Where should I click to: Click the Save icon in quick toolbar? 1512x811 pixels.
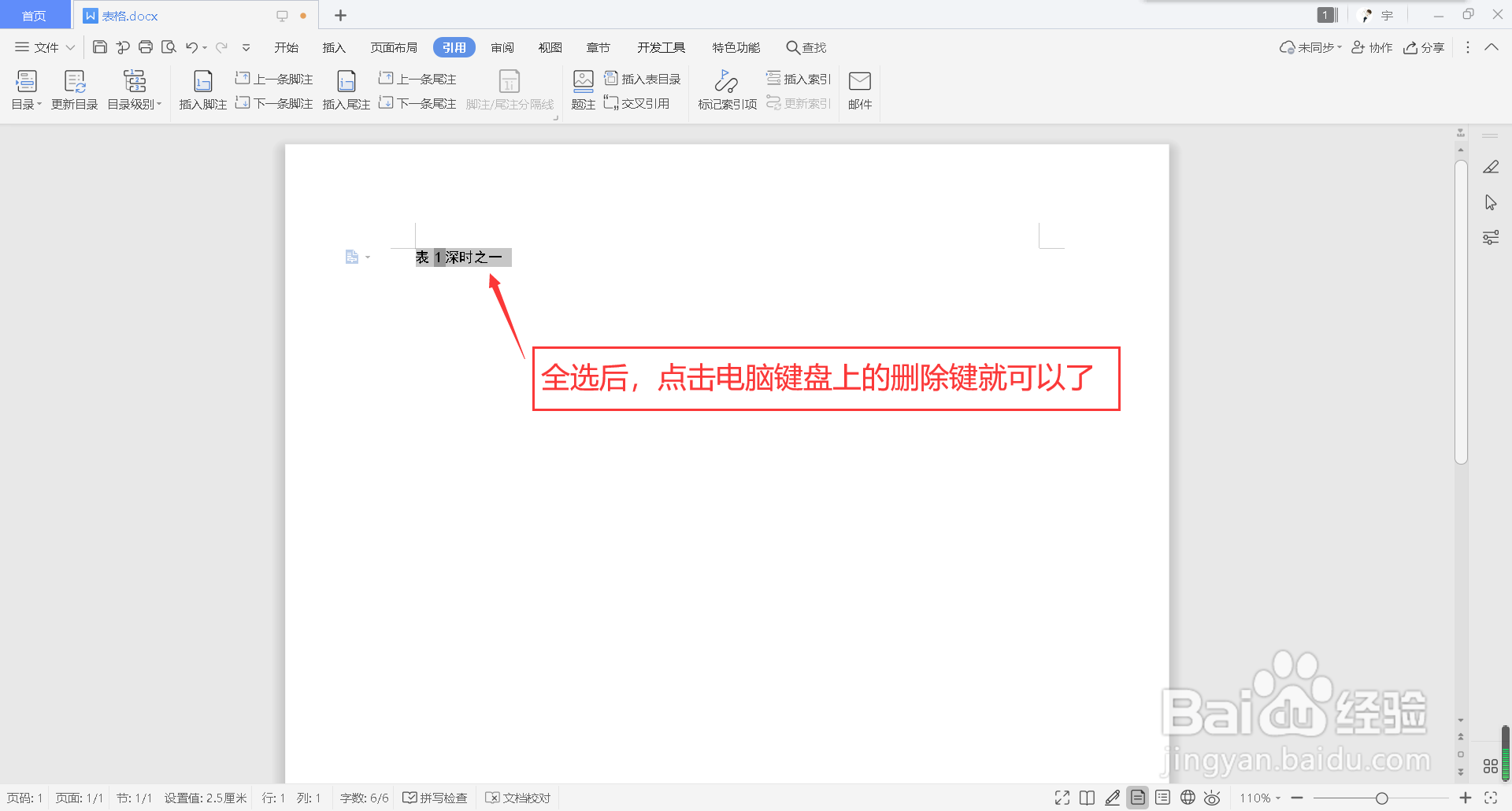[x=100, y=47]
